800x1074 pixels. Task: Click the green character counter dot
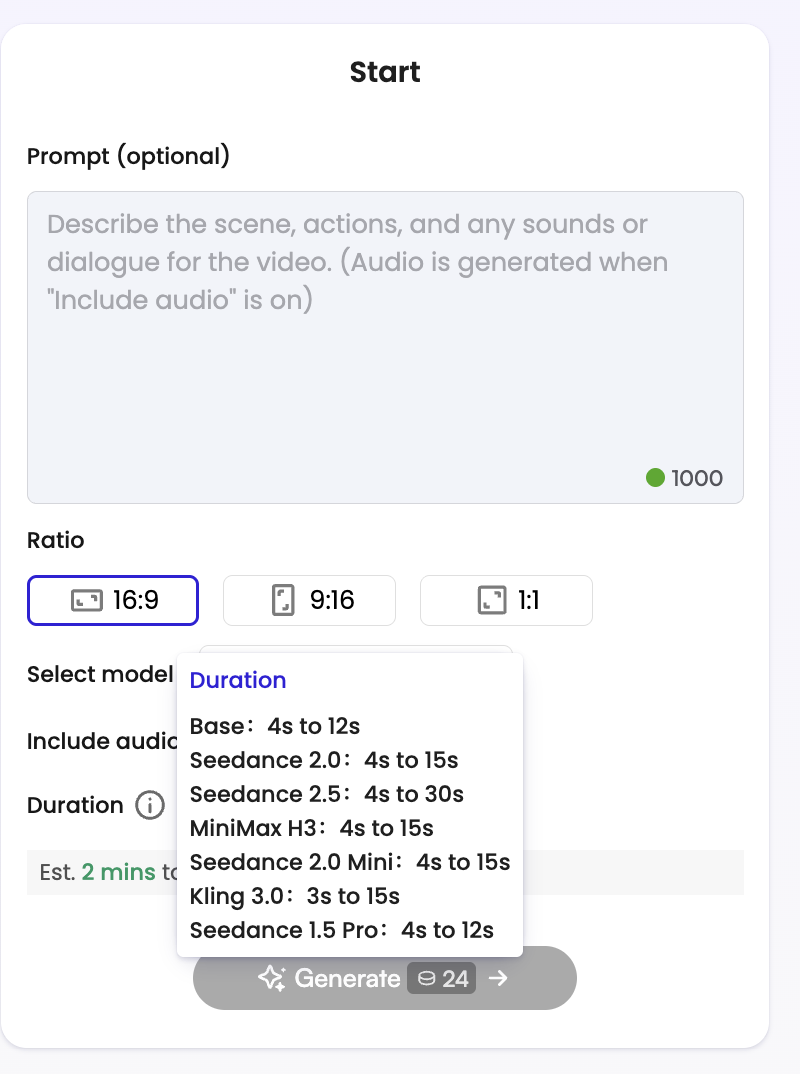coord(655,477)
